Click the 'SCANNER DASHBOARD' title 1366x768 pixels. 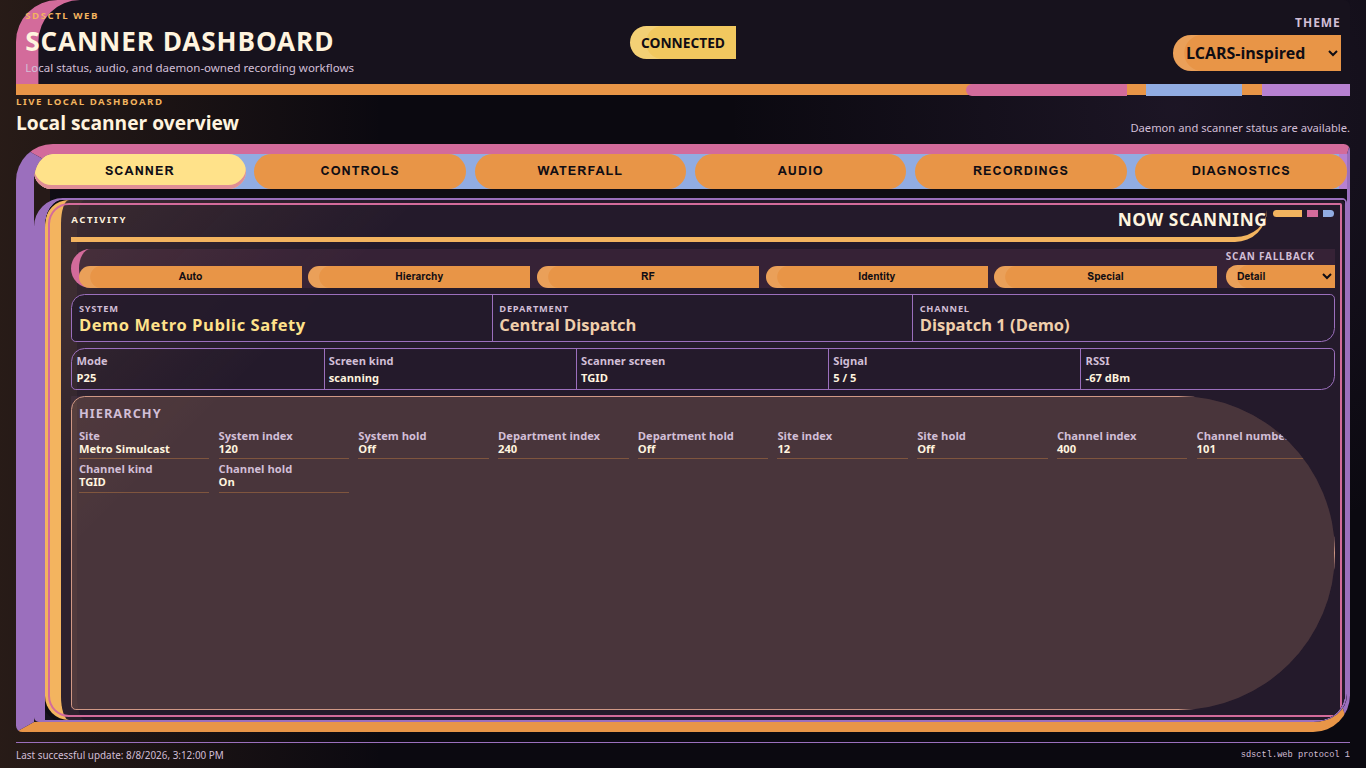click(x=179, y=42)
